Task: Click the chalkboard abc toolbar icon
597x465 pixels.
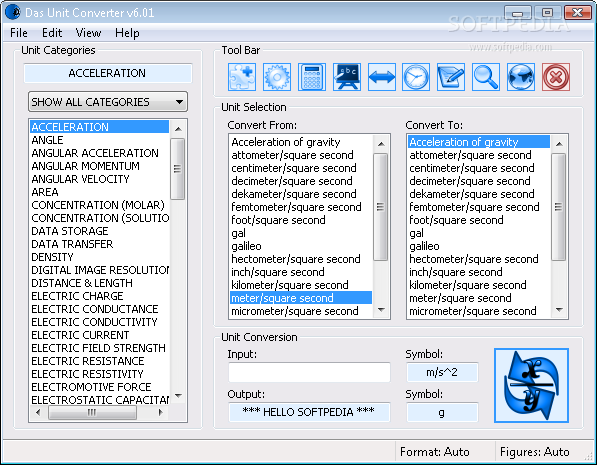Action: [x=347, y=77]
